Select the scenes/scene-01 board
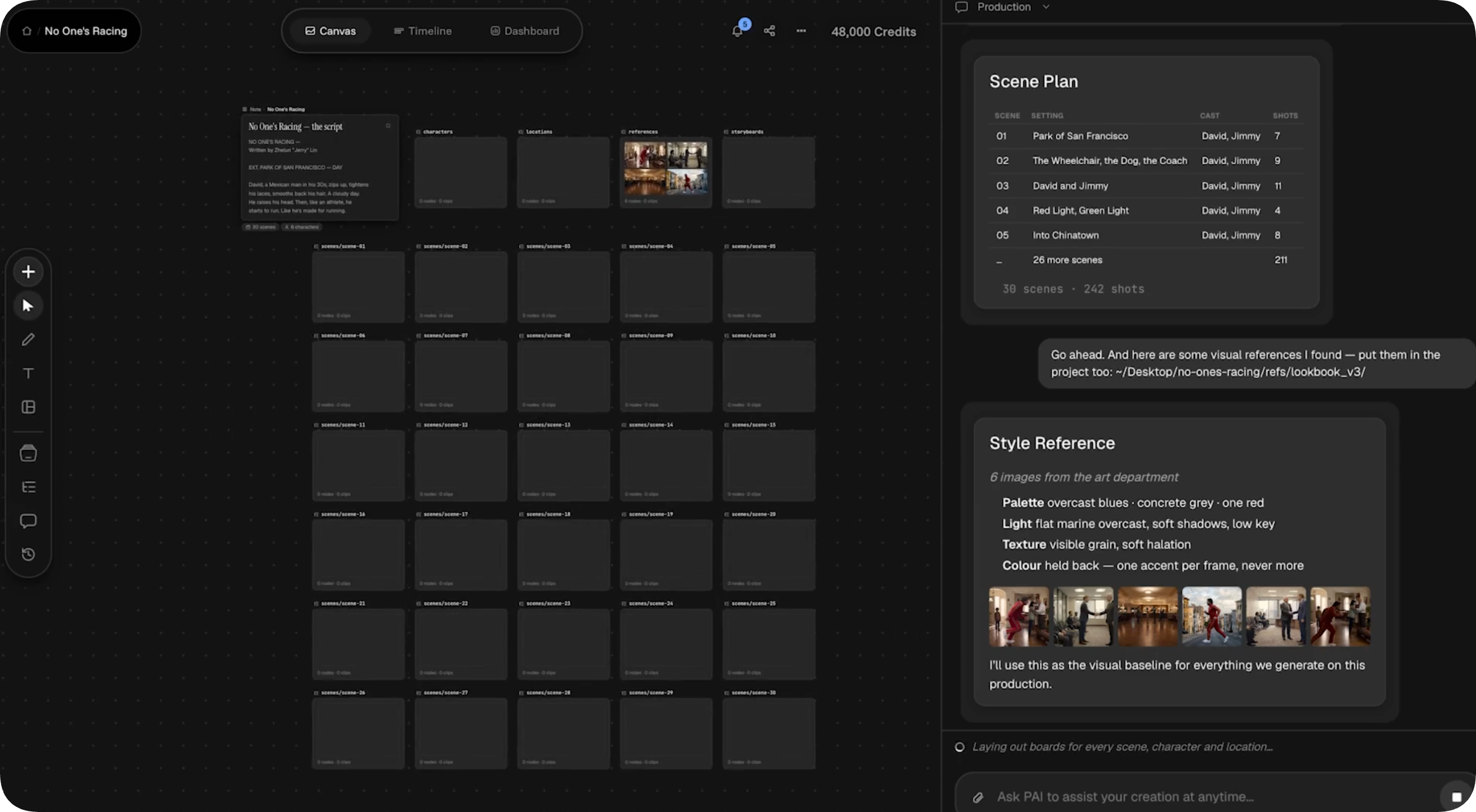 [358, 286]
